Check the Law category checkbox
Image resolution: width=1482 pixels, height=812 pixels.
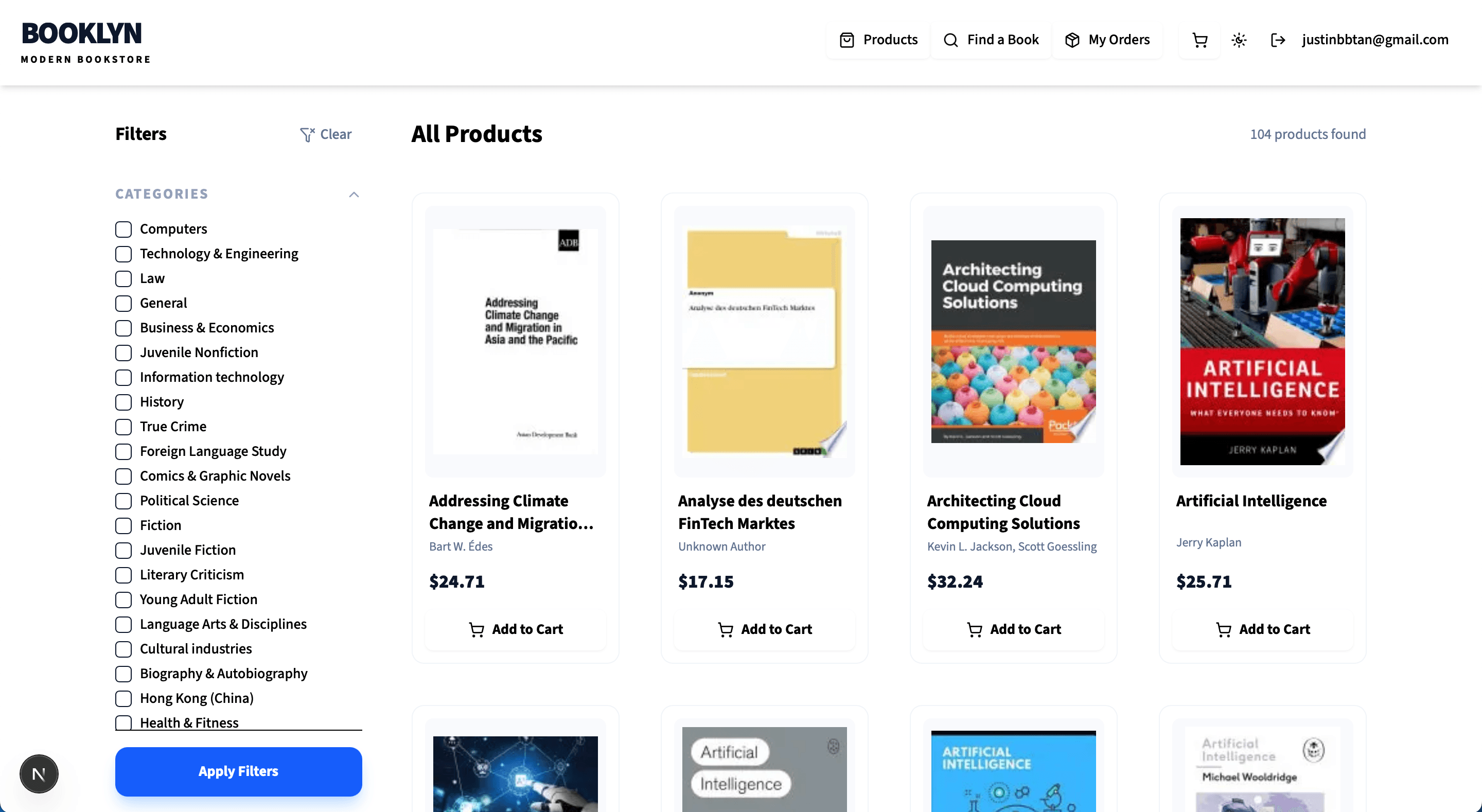pos(123,278)
